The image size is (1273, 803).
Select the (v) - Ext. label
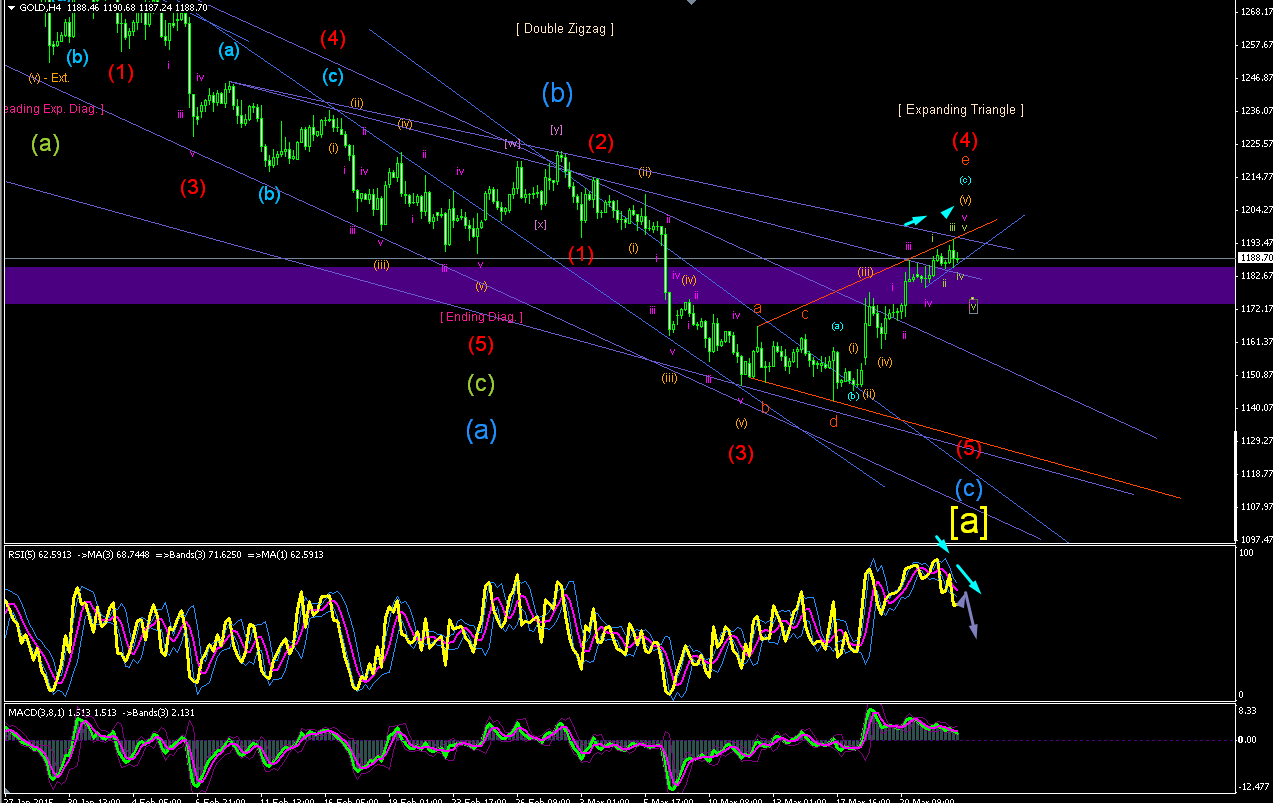coord(48,77)
